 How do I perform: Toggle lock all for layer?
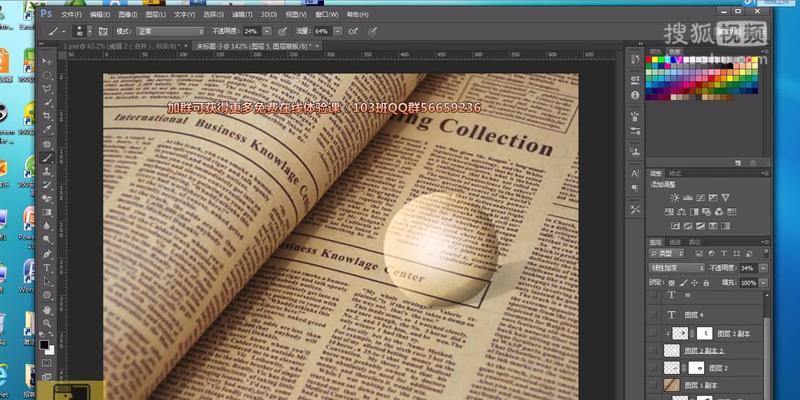point(706,283)
